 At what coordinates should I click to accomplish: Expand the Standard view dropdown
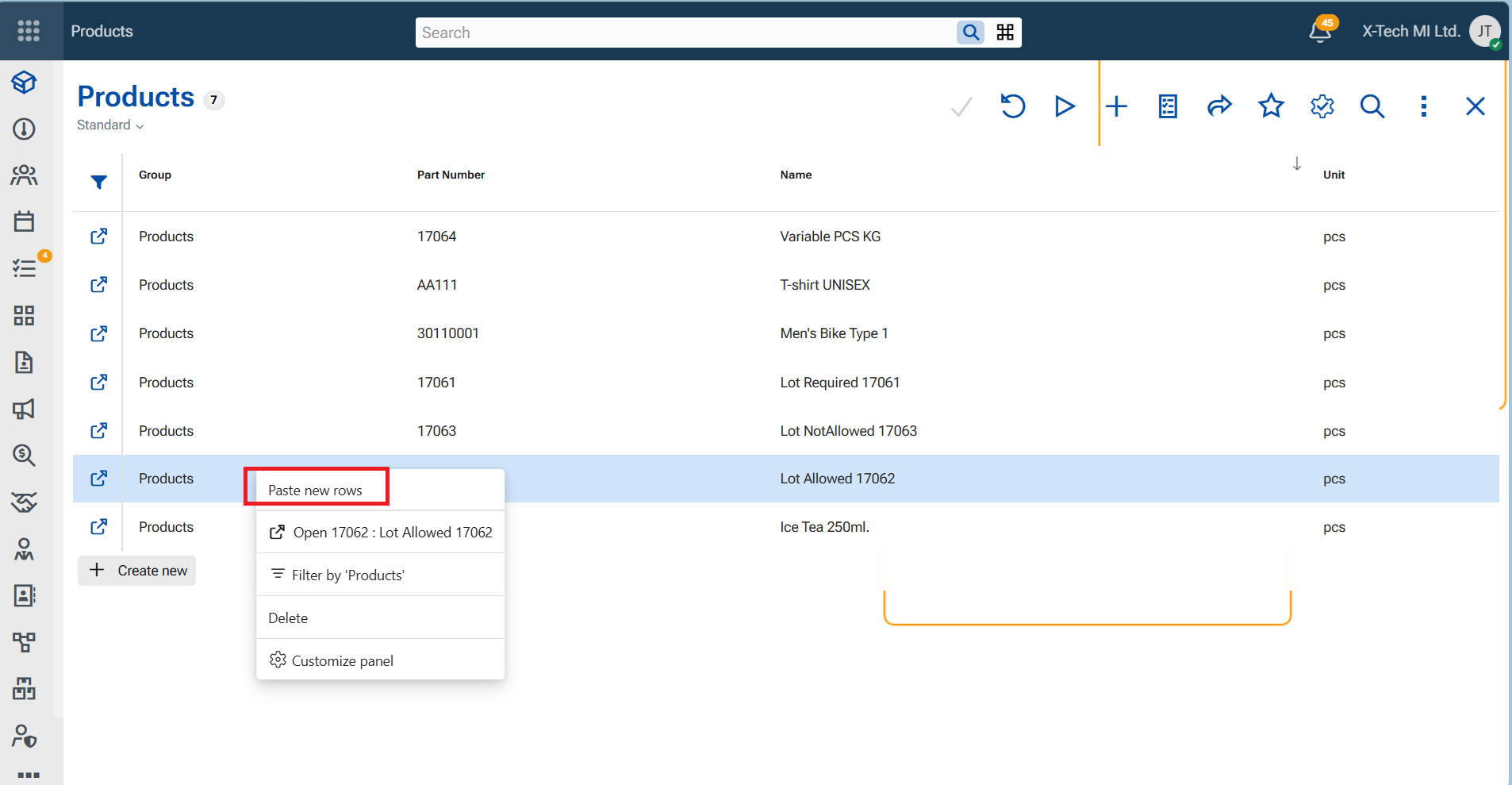[110, 125]
